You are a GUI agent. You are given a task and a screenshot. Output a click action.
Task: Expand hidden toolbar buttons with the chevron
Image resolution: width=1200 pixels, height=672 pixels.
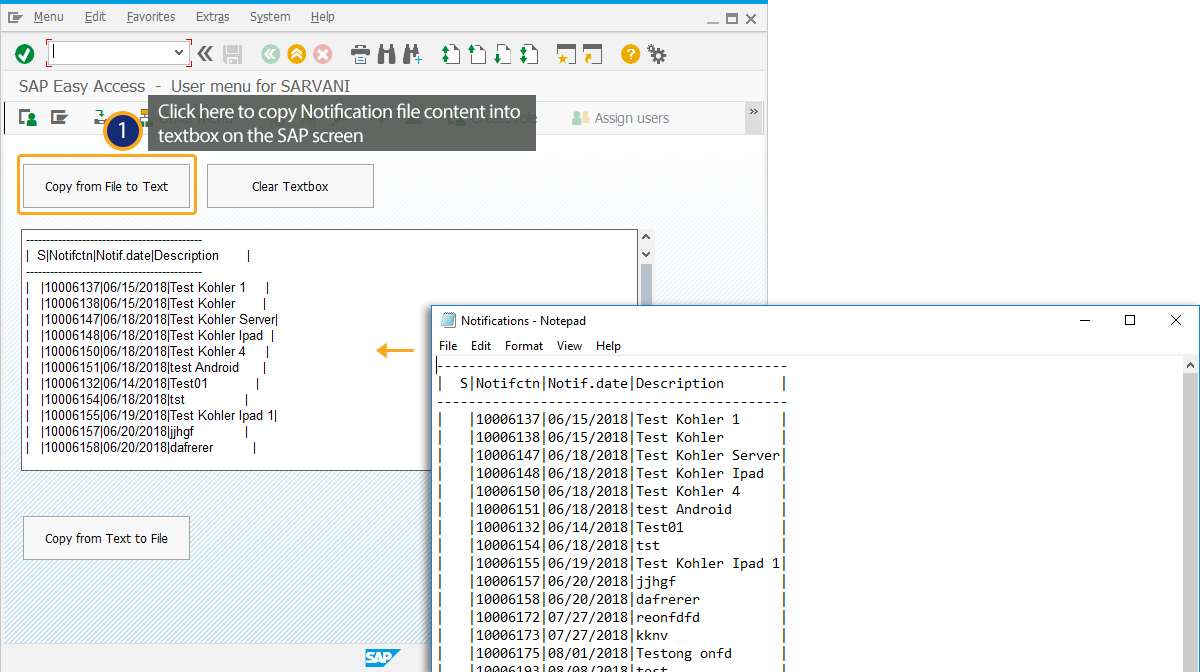click(x=754, y=111)
